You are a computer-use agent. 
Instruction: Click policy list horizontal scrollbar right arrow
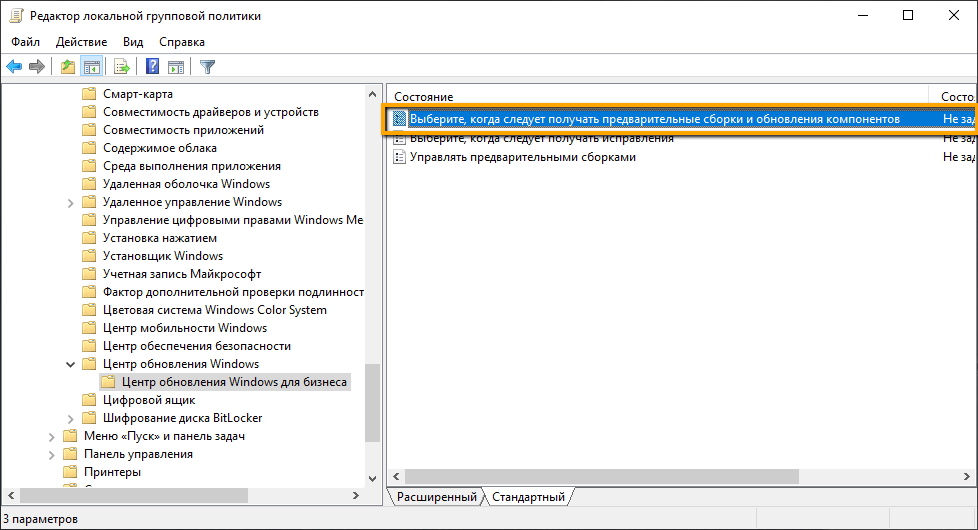click(x=967, y=476)
